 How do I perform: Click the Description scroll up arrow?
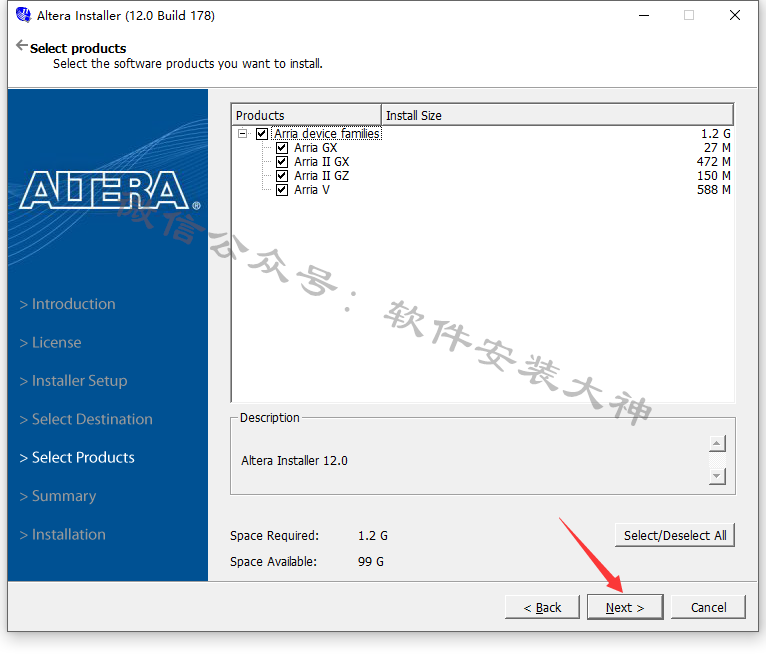coord(717,444)
